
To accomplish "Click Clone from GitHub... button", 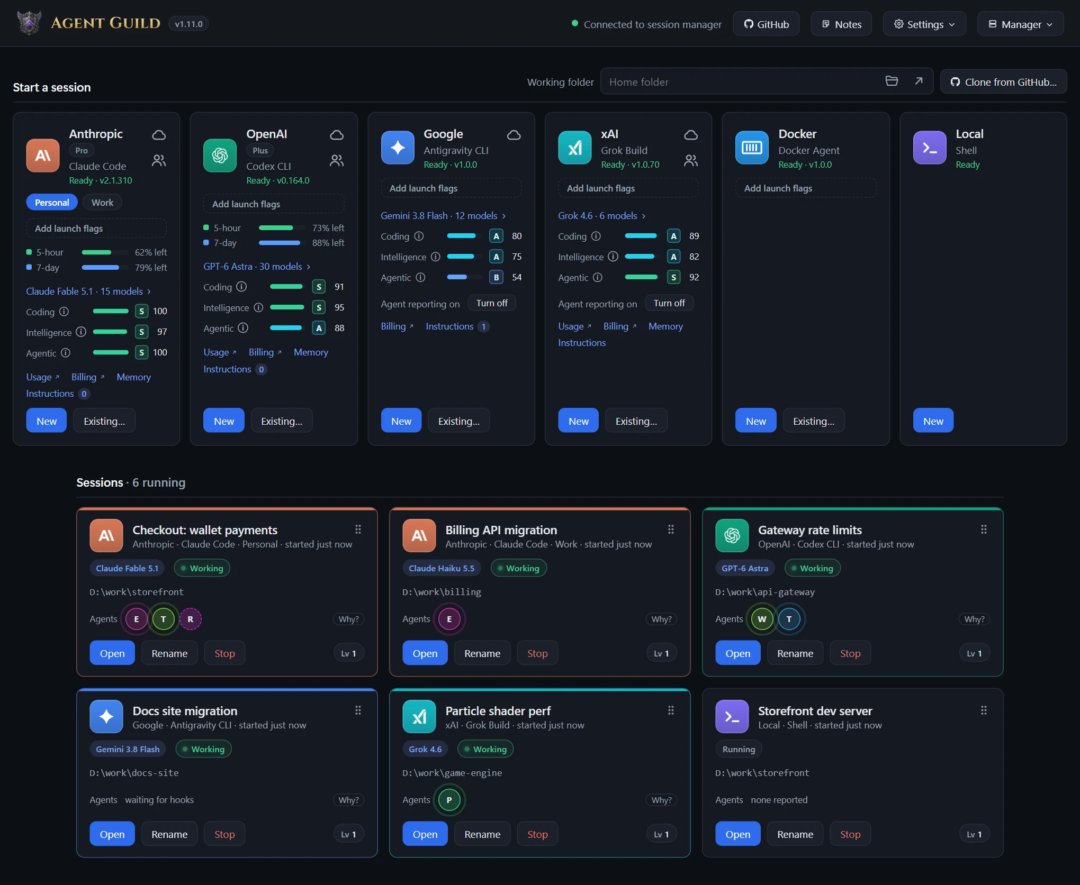I will (x=1004, y=81).
